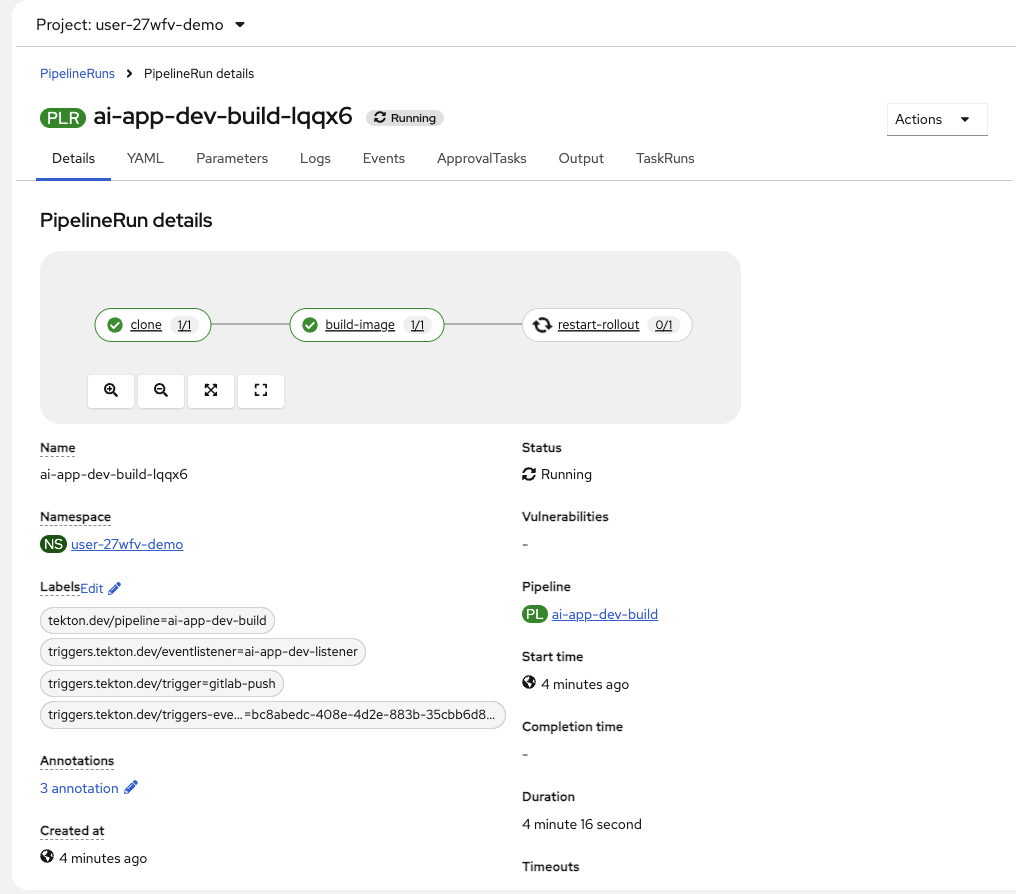Image resolution: width=1016 pixels, height=894 pixels.
Task: Click the running spinner on restart-rollout task
Action: tap(542, 325)
